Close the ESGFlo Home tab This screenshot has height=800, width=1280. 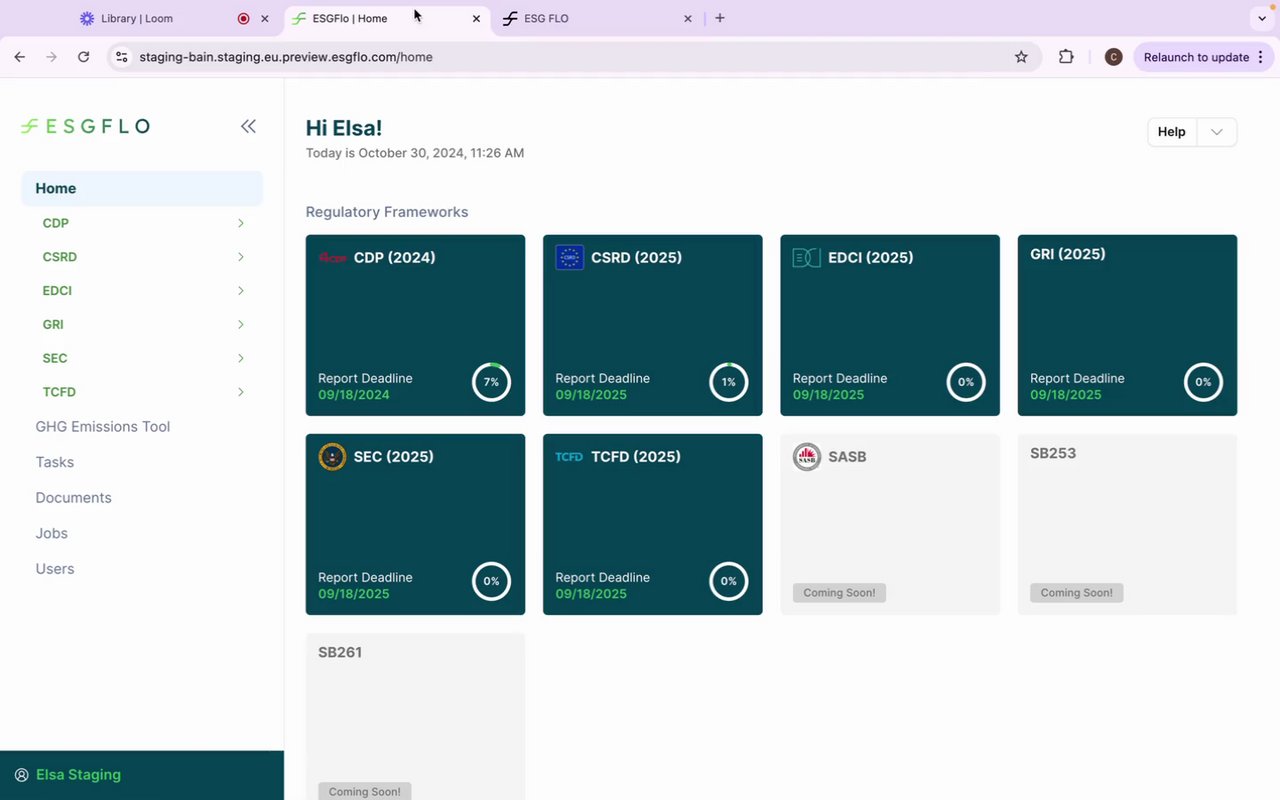476,18
